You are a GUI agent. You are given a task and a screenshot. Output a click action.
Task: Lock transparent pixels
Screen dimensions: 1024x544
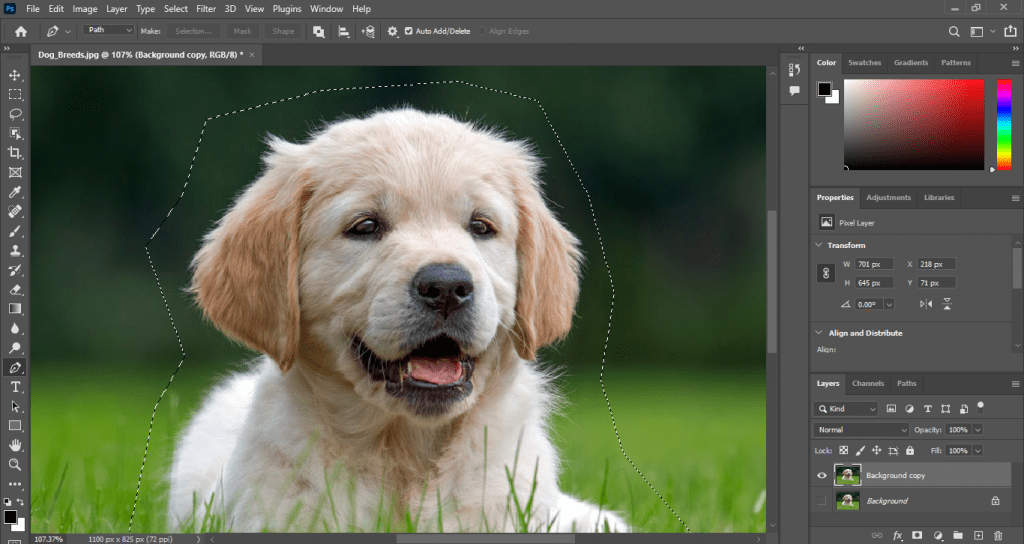pyautogui.click(x=844, y=451)
